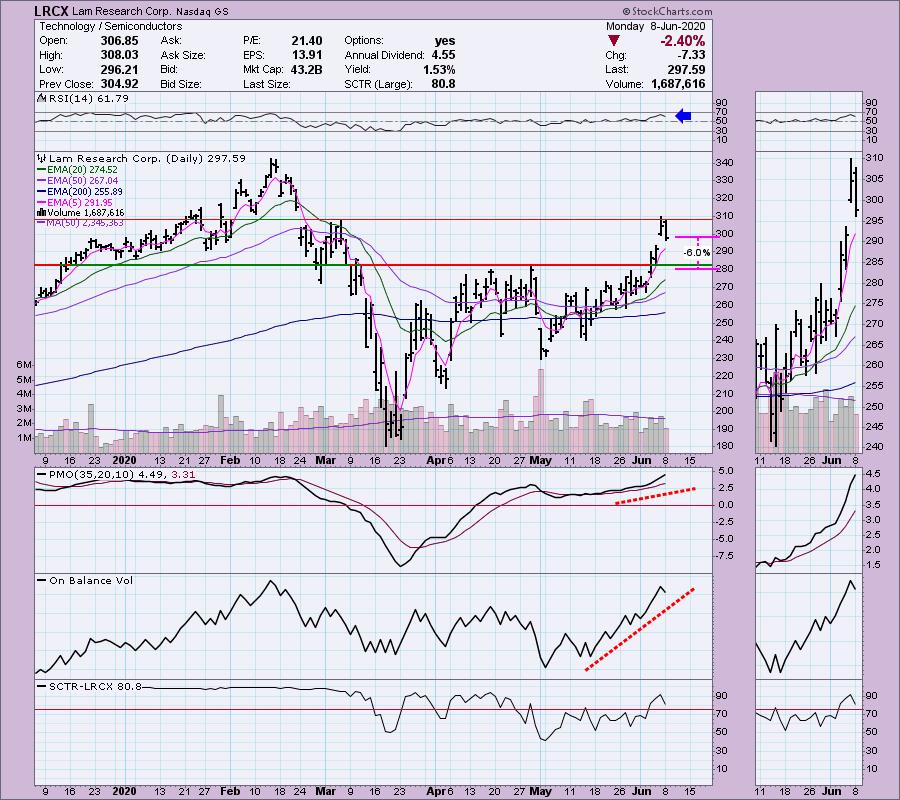This screenshot has height=800, width=900.
Task: Click the Chg value -7.33
Action: [691, 55]
